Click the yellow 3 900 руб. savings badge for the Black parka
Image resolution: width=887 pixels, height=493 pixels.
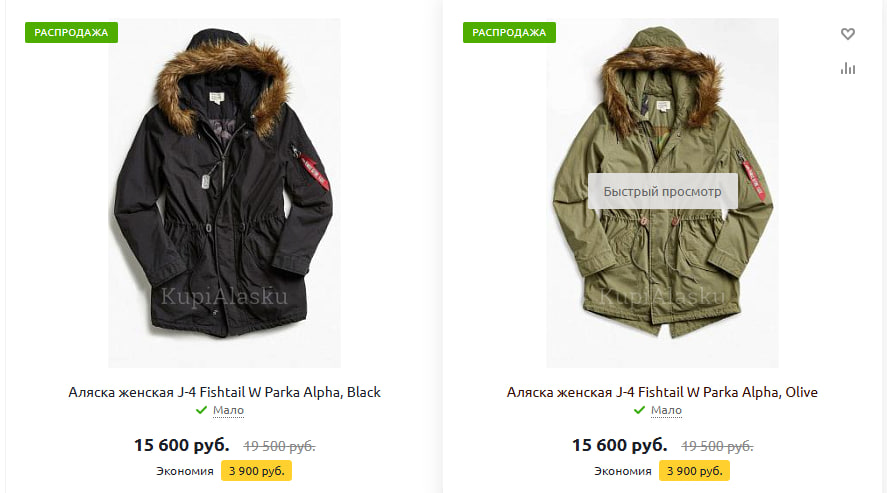256,471
